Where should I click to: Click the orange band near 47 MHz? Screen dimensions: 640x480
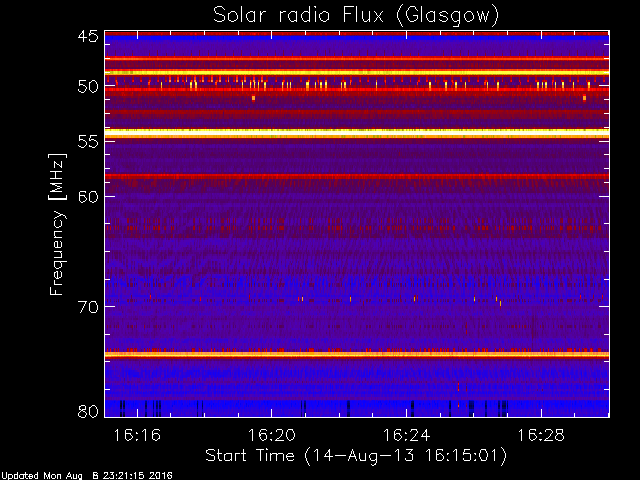point(357,58)
